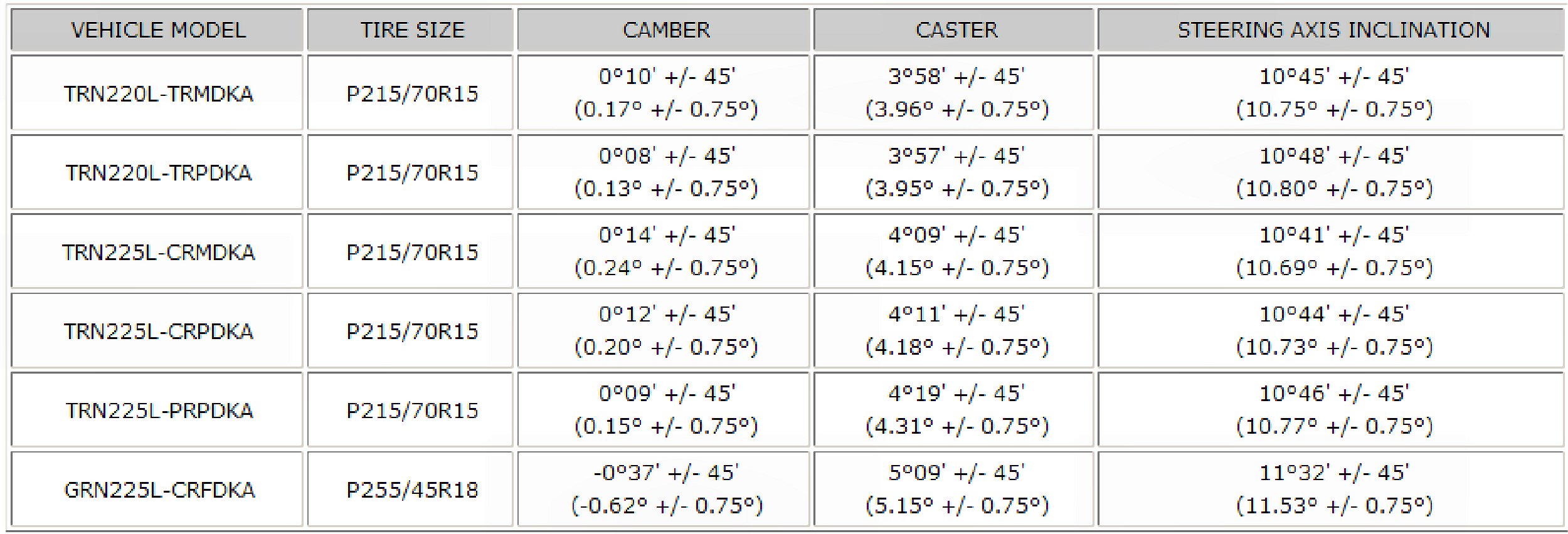Select the camber 0°12' +/- 45' cell
Screen dimensions: 1568x534
point(665,330)
